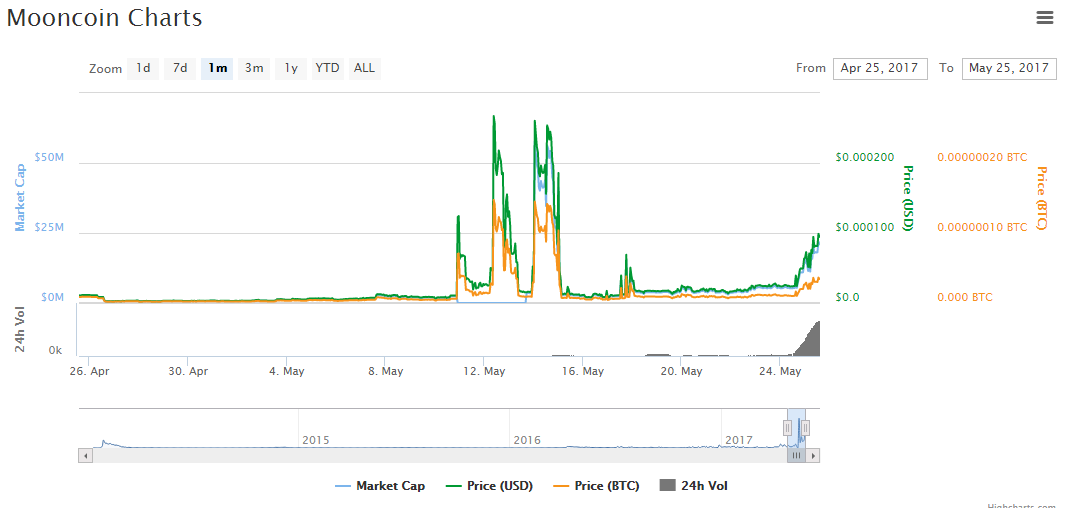1066x508 pixels.
Task: Click the 2017 label in navigator
Action: 738,440
